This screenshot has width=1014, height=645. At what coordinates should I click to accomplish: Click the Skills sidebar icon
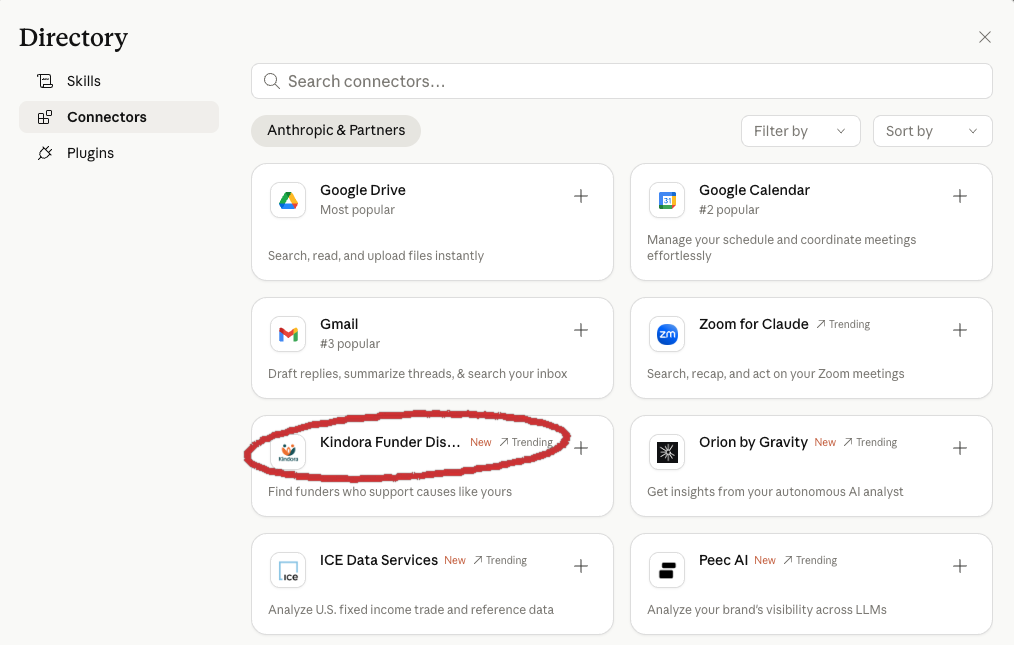[45, 81]
